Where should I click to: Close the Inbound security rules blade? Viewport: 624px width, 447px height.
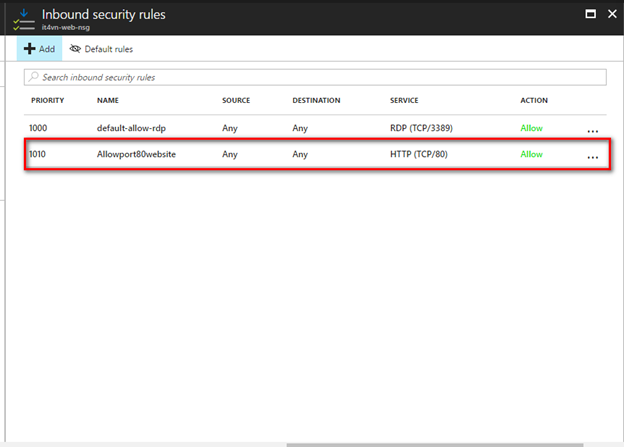click(611, 14)
